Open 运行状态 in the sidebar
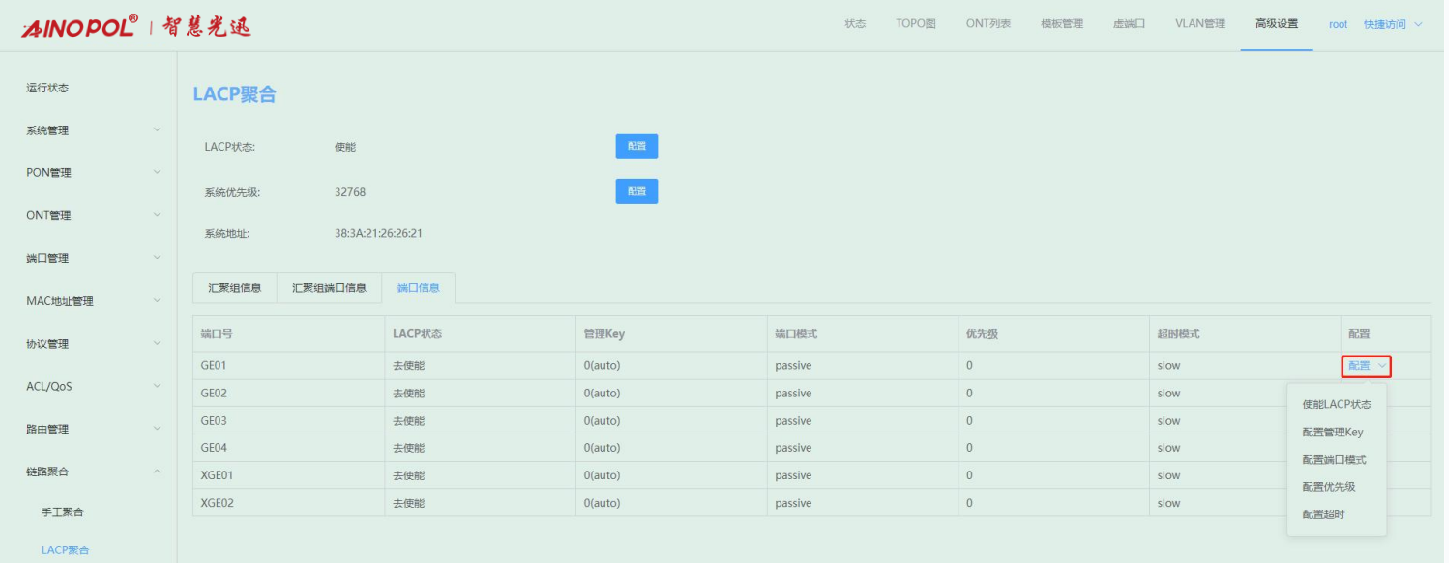1449x563 pixels. [48, 88]
